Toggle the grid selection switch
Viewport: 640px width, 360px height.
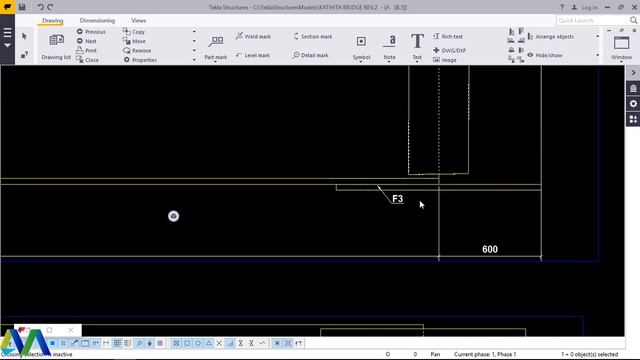(x=117, y=343)
